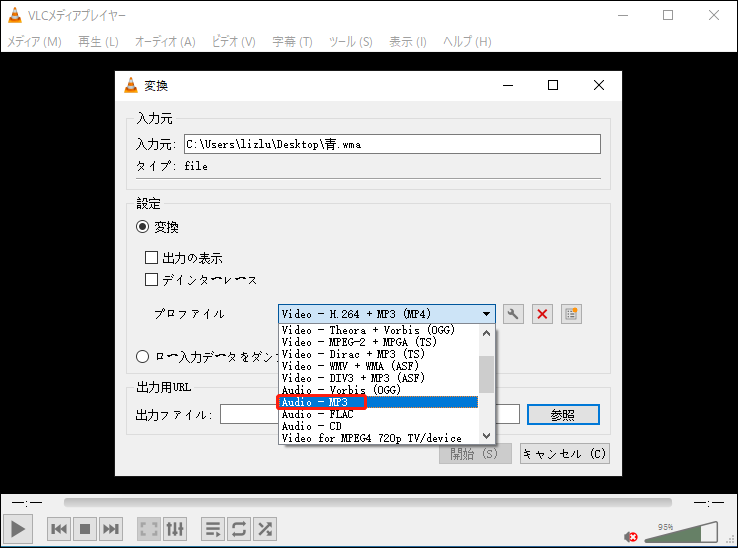Image resolution: width=738 pixels, height=548 pixels.
Task: Click the 出力ファイル output field
Action: tap(370, 414)
